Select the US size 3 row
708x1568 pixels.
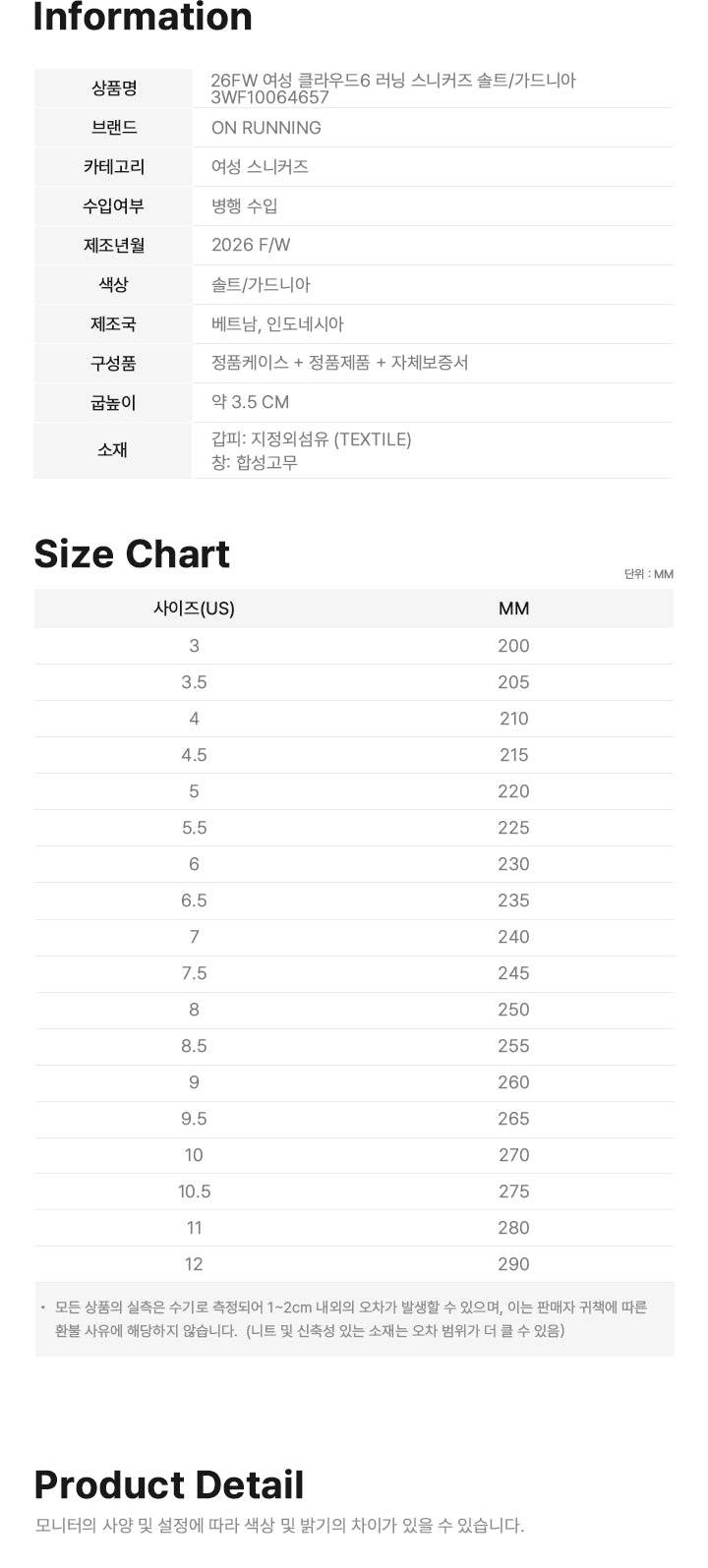[354, 646]
